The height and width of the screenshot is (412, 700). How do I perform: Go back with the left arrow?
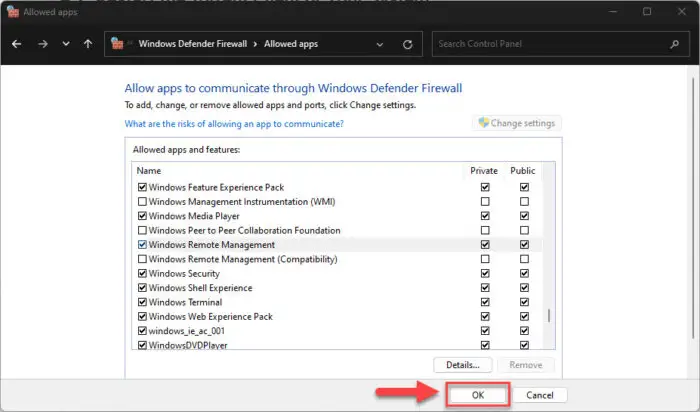tap(17, 44)
